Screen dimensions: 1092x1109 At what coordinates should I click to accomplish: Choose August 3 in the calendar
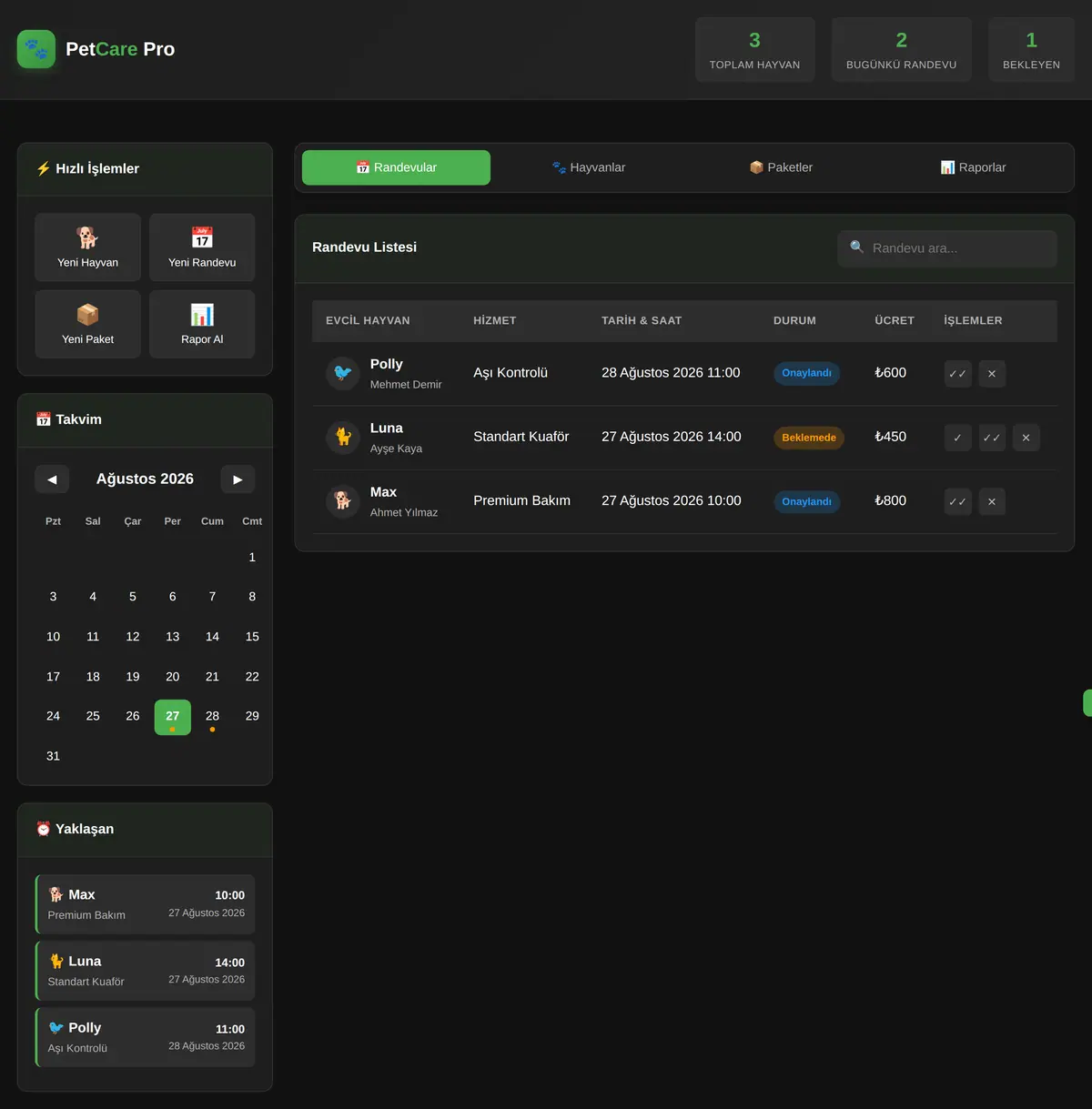(53, 597)
